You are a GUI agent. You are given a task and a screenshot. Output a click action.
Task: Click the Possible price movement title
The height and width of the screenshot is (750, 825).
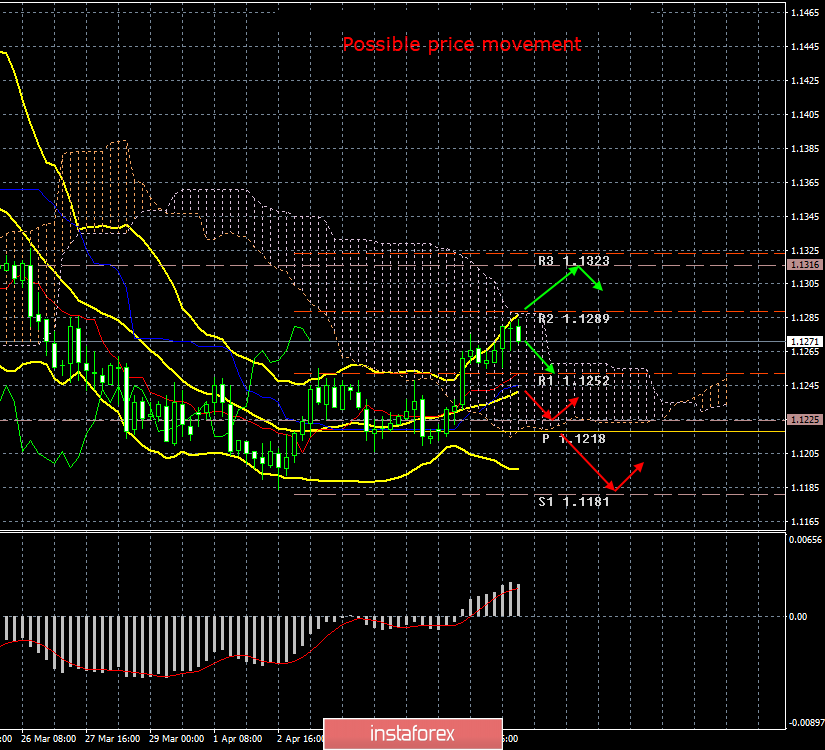point(462,44)
